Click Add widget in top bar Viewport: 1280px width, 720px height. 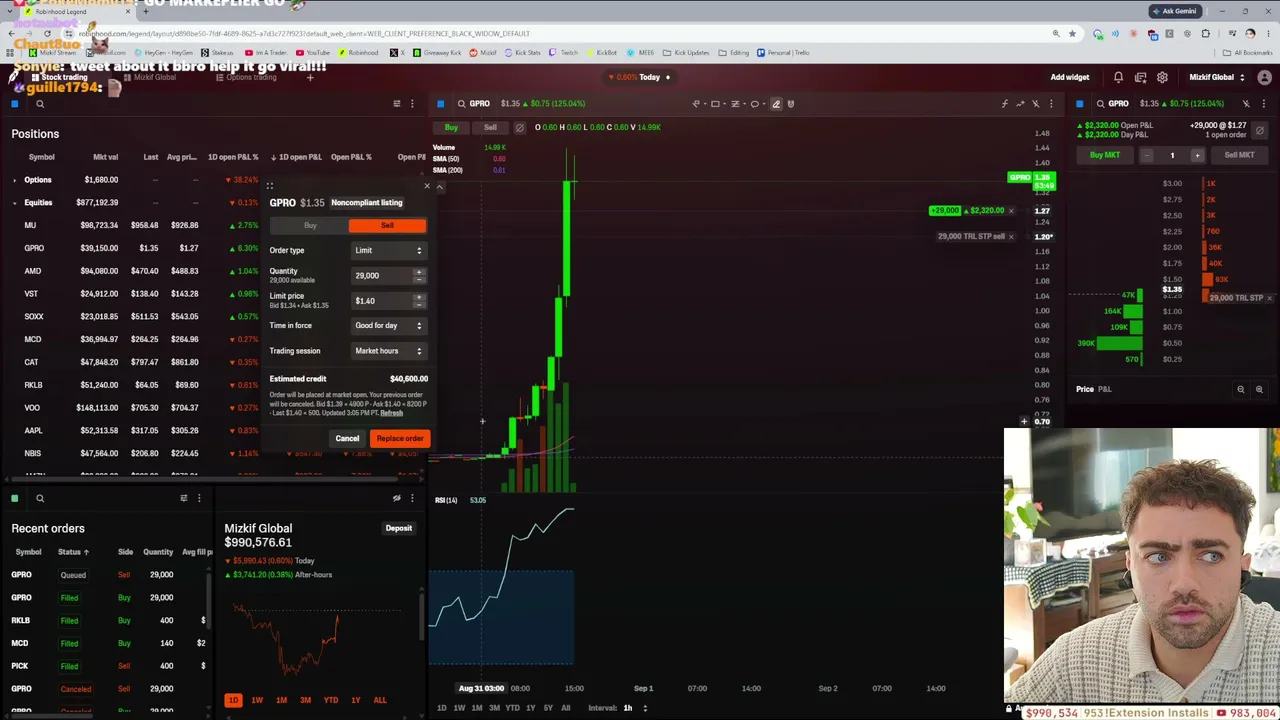point(1070,77)
